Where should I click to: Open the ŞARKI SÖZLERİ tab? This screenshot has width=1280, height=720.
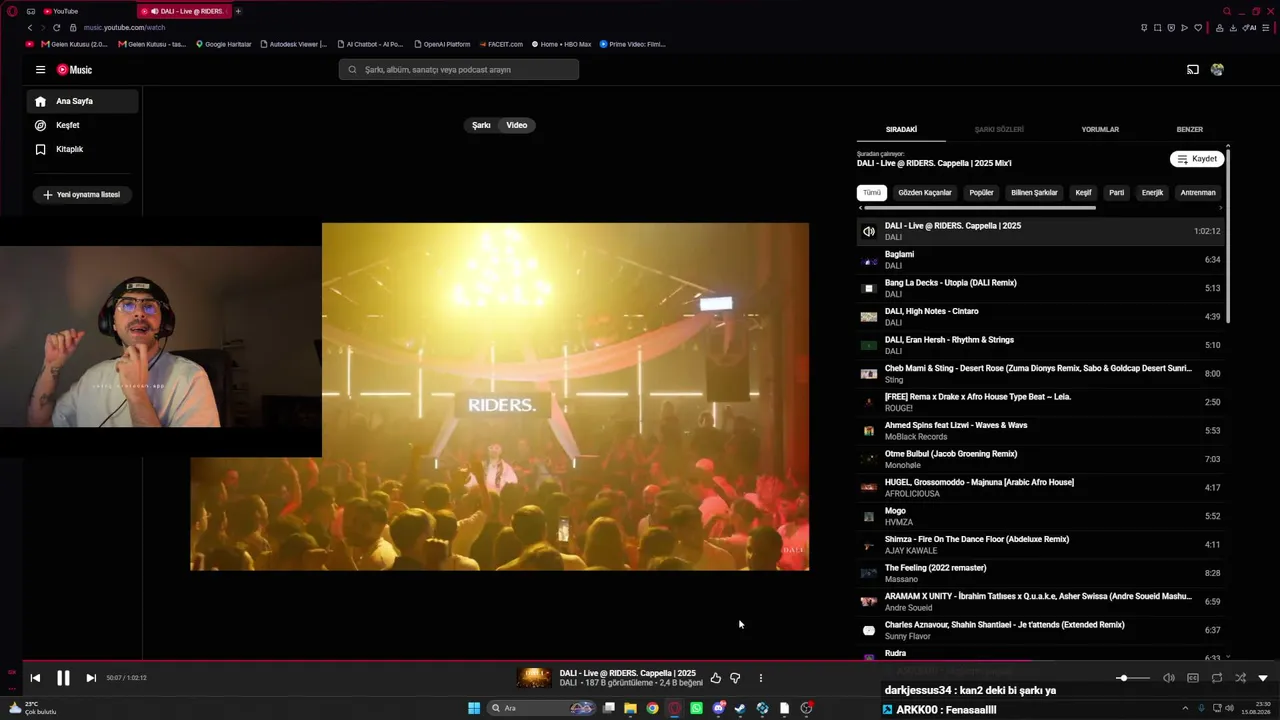[x=999, y=130]
